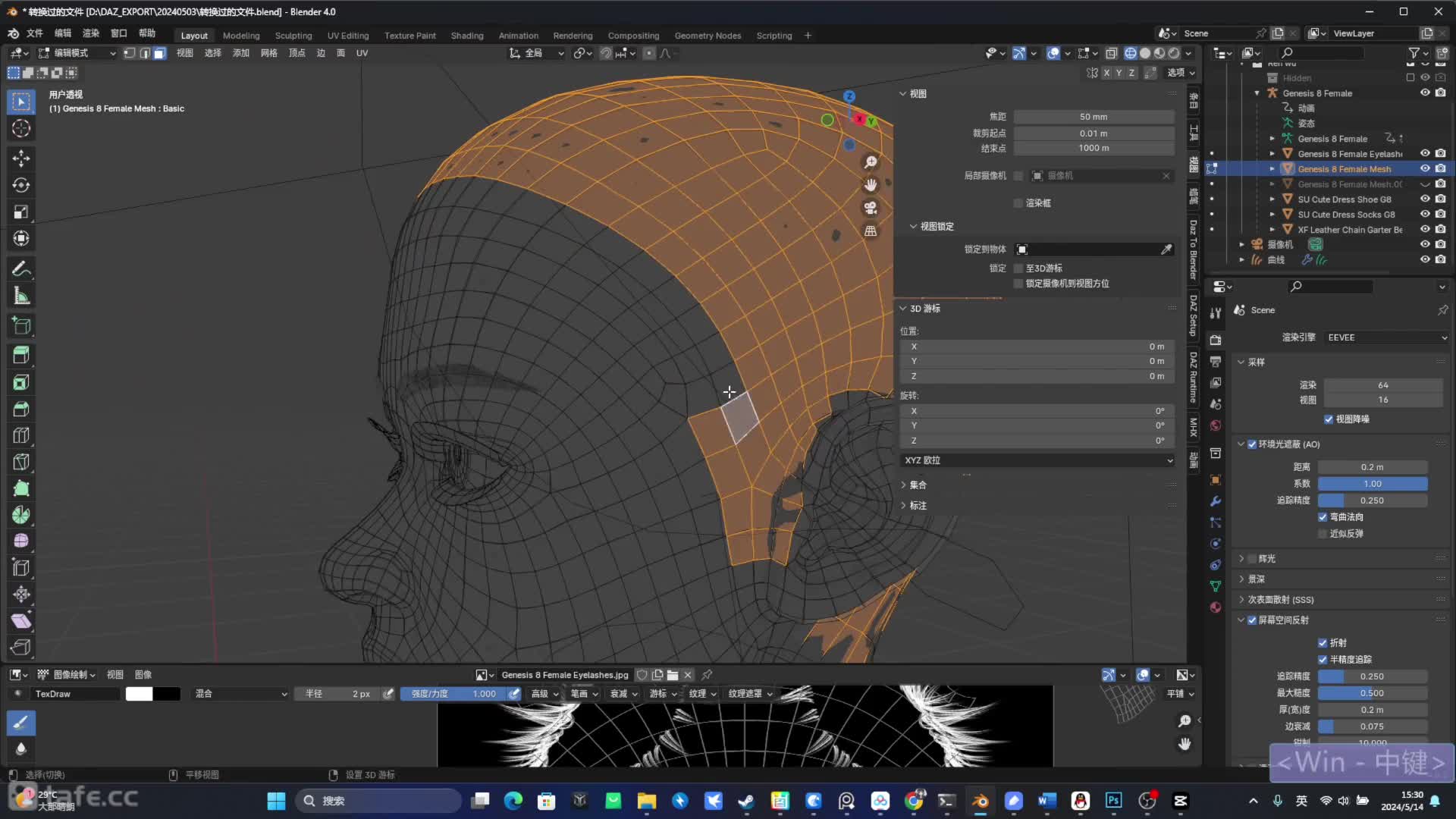Click the viewport zoom magnifier icon
The image size is (1456, 819).
(x=871, y=162)
